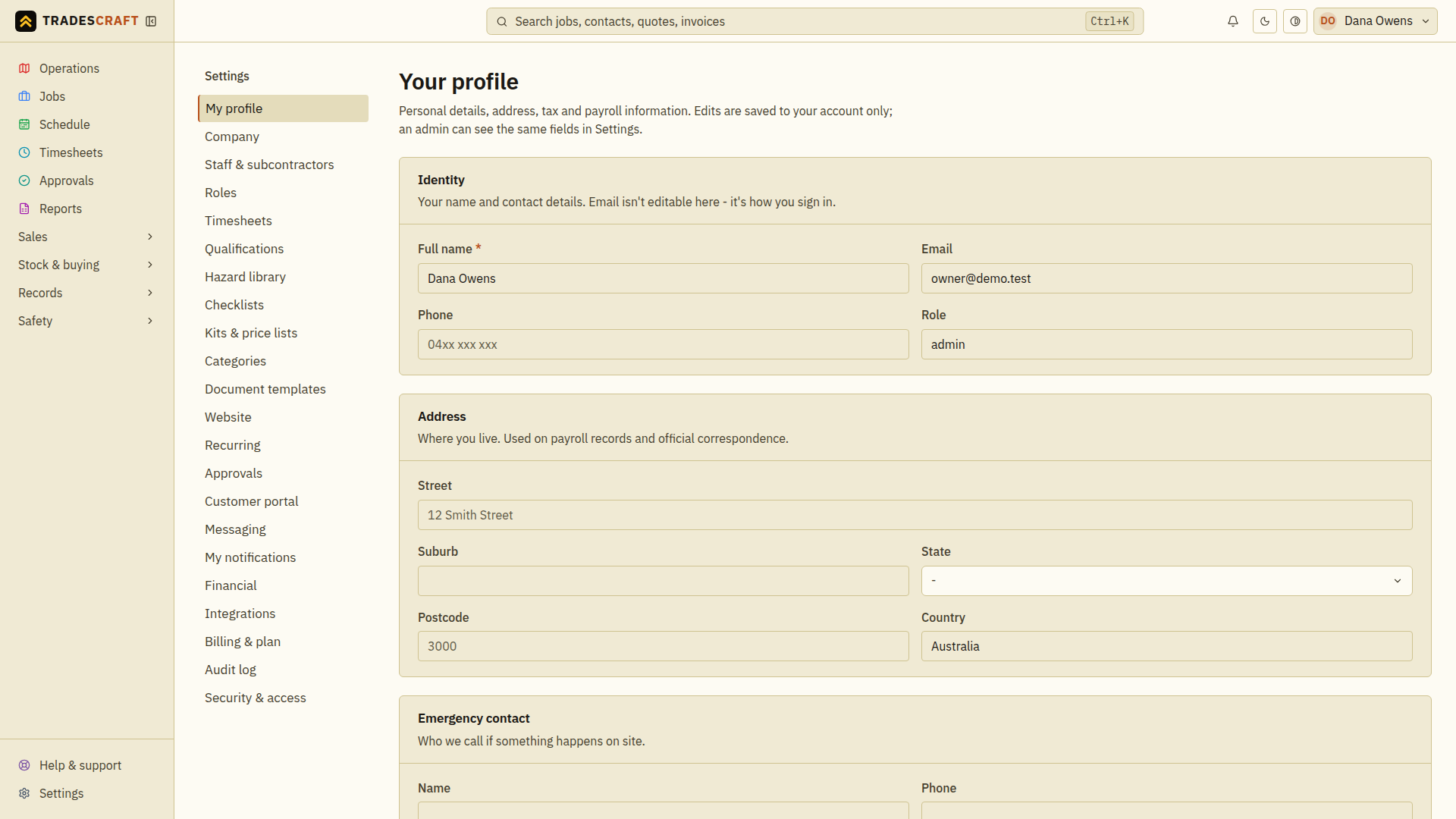1456x819 pixels.
Task: Open Approvals settings page
Action: (283, 473)
